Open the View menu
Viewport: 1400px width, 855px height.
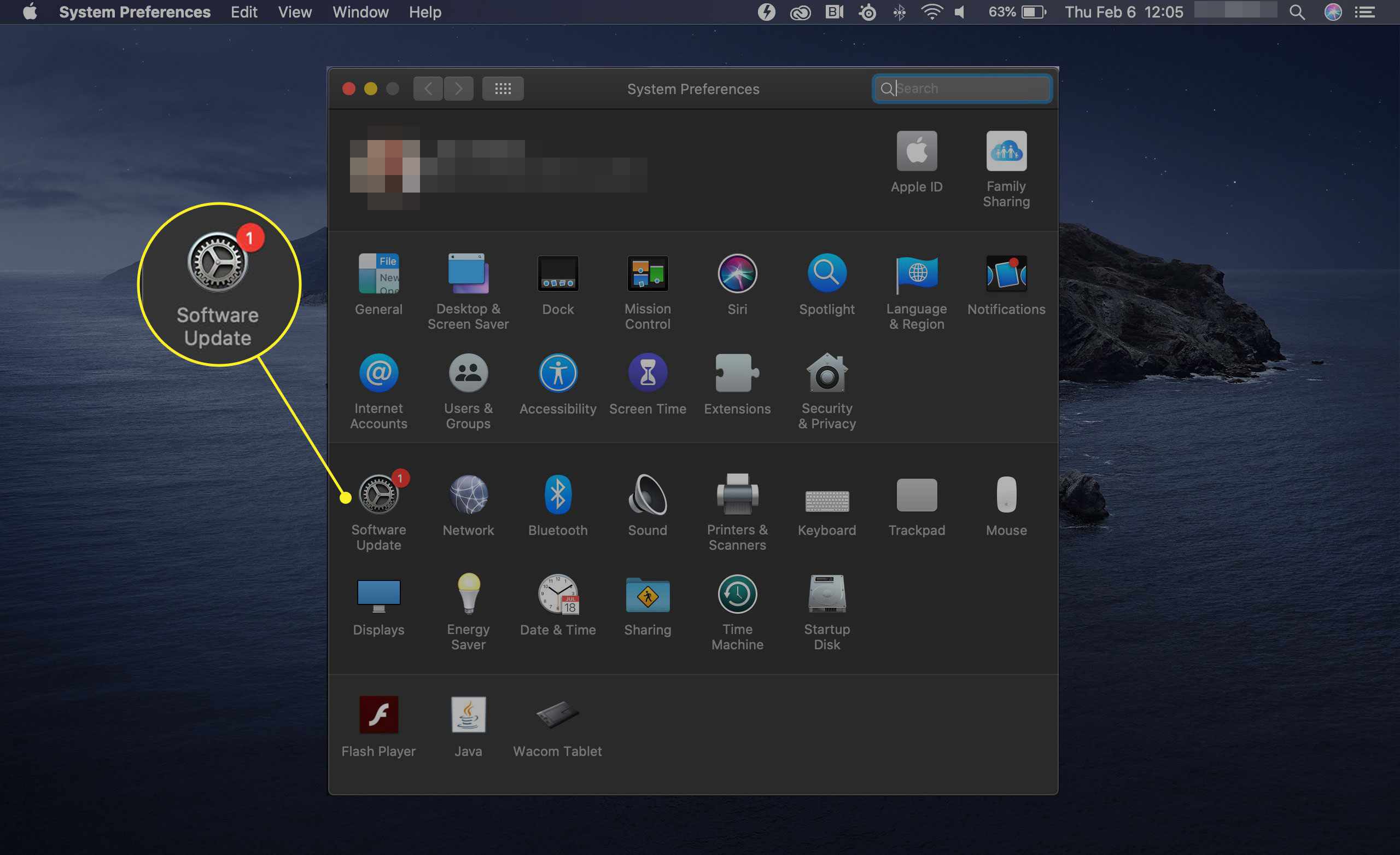click(295, 12)
